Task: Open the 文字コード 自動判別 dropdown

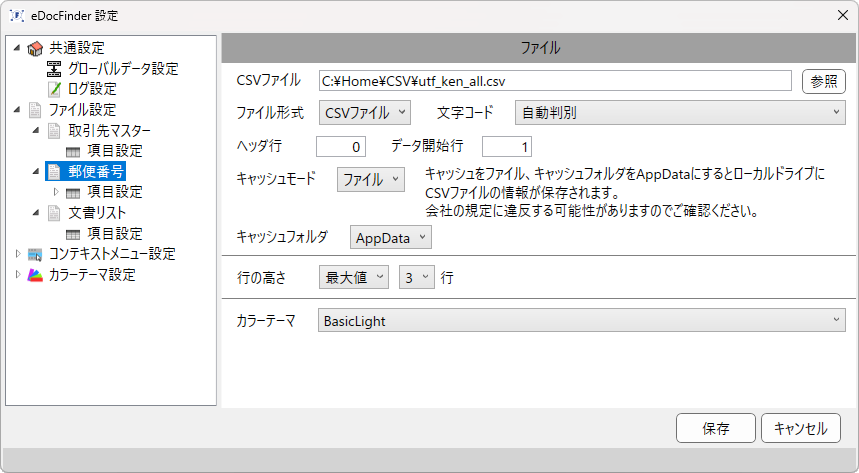Action: 680,112
